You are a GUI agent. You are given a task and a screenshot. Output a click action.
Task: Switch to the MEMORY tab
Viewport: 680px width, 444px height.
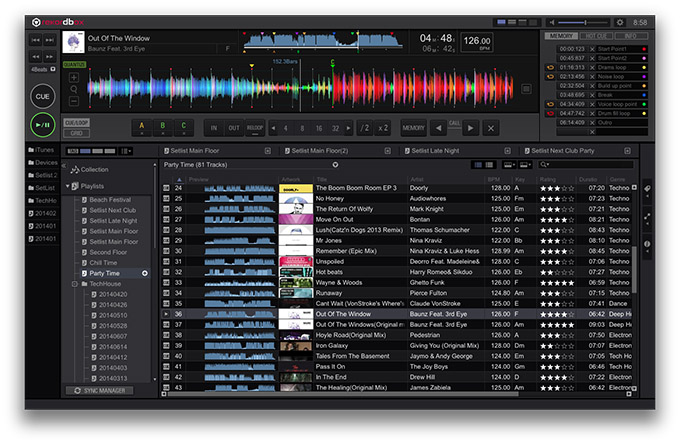pyautogui.click(x=561, y=36)
